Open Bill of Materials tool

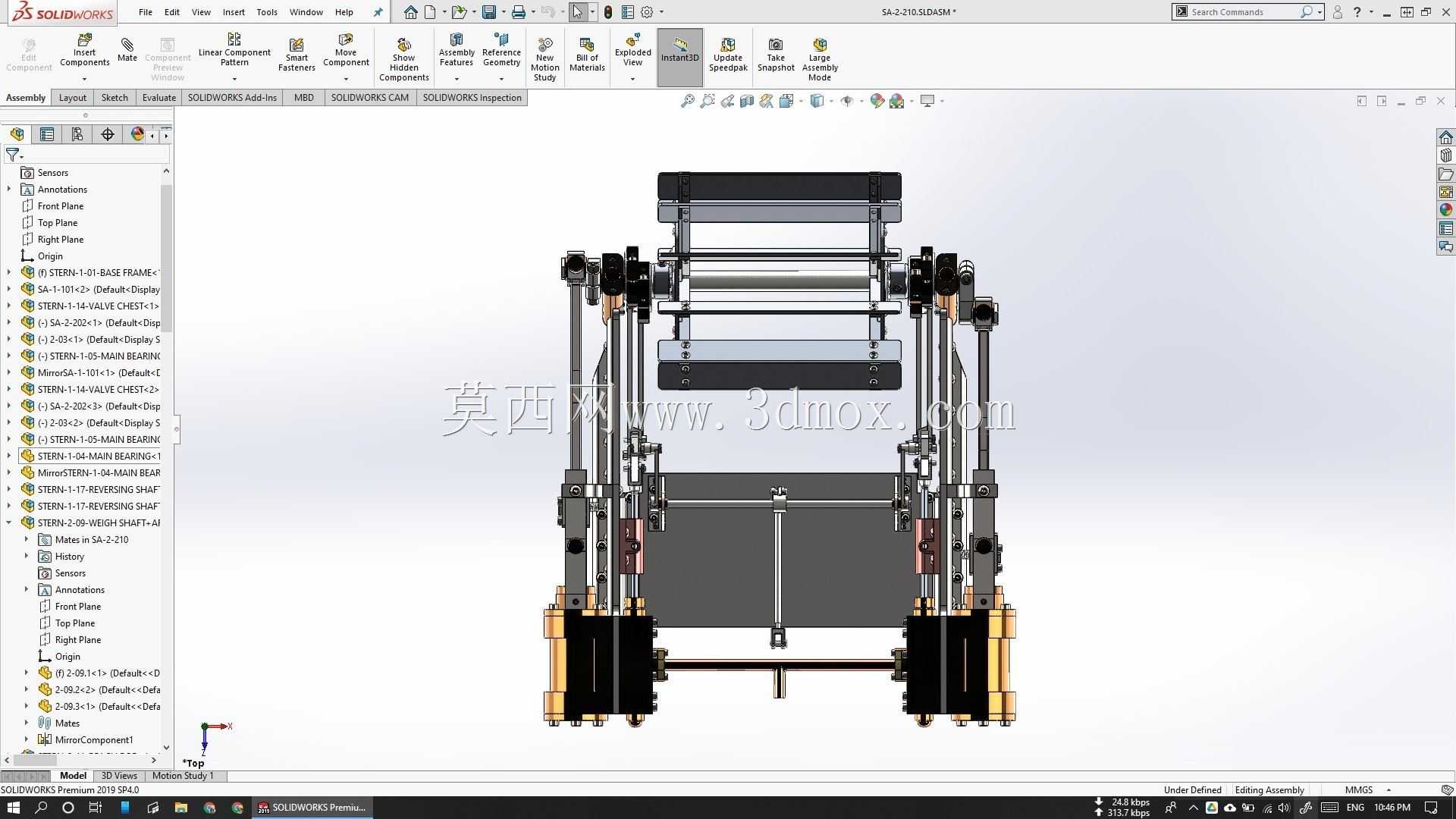587,55
